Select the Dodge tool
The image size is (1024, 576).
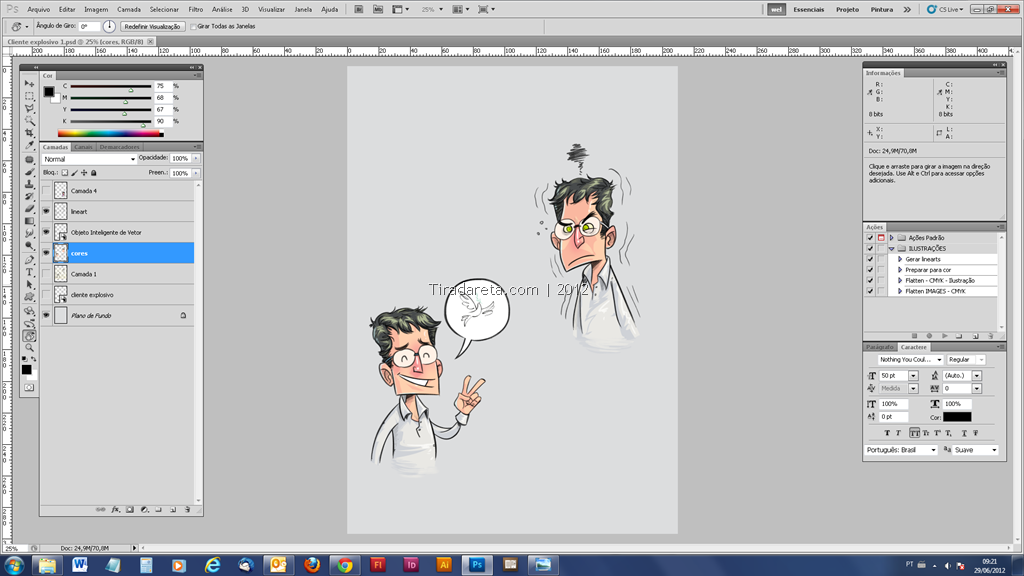(x=29, y=246)
